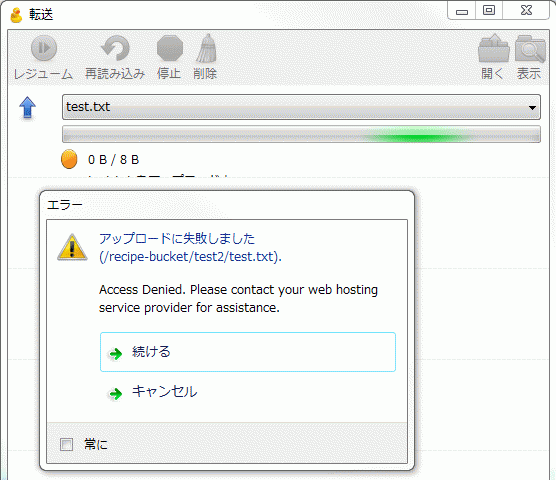Click the Show (表示) magnifier icon
This screenshot has width=556, height=480.
pos(530,48)
